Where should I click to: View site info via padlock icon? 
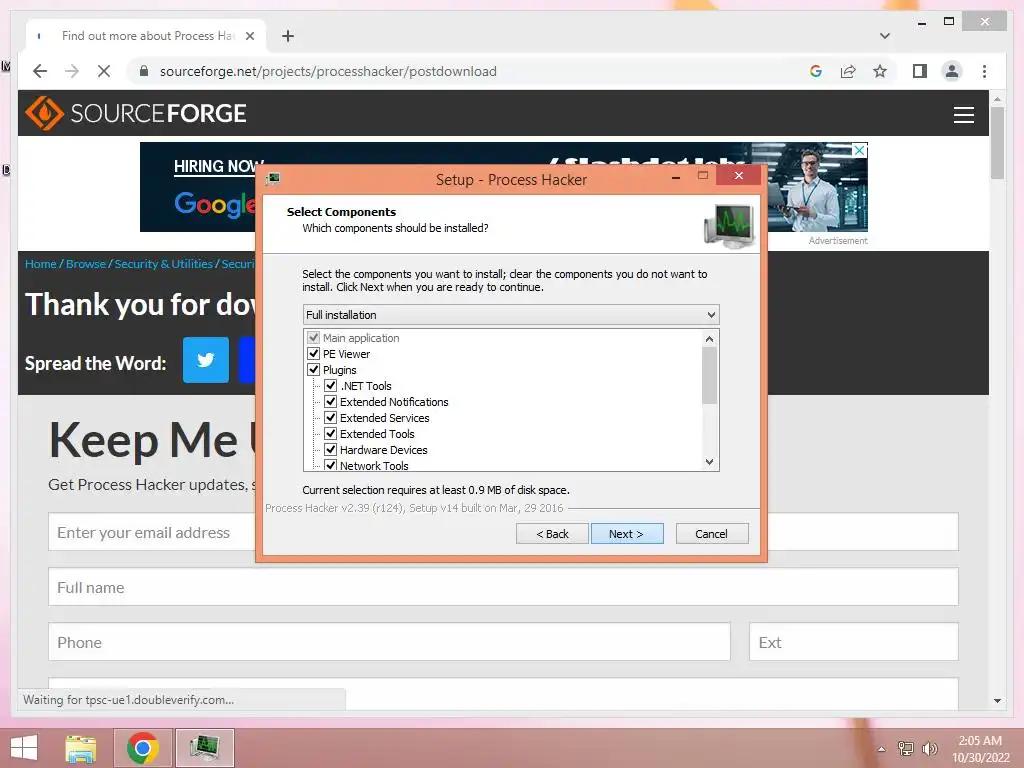pyautogui.click(x=144, y=71)
